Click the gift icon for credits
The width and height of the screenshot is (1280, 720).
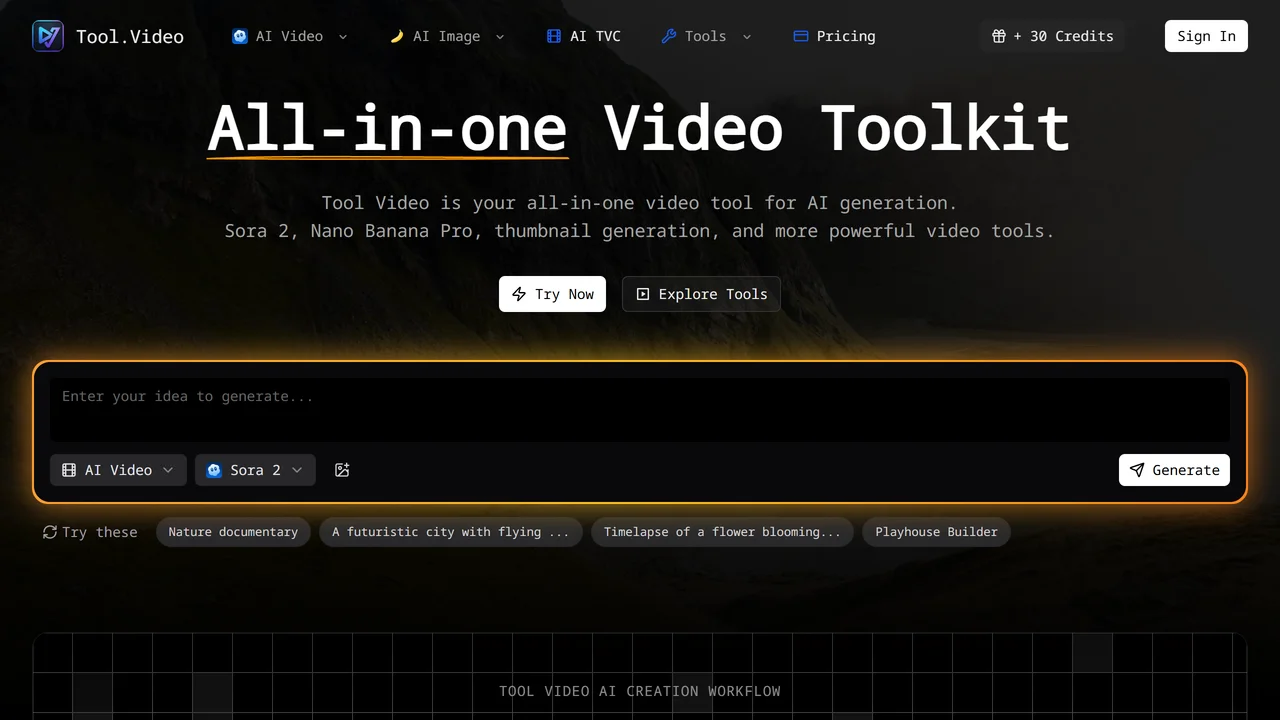point(999,36)
